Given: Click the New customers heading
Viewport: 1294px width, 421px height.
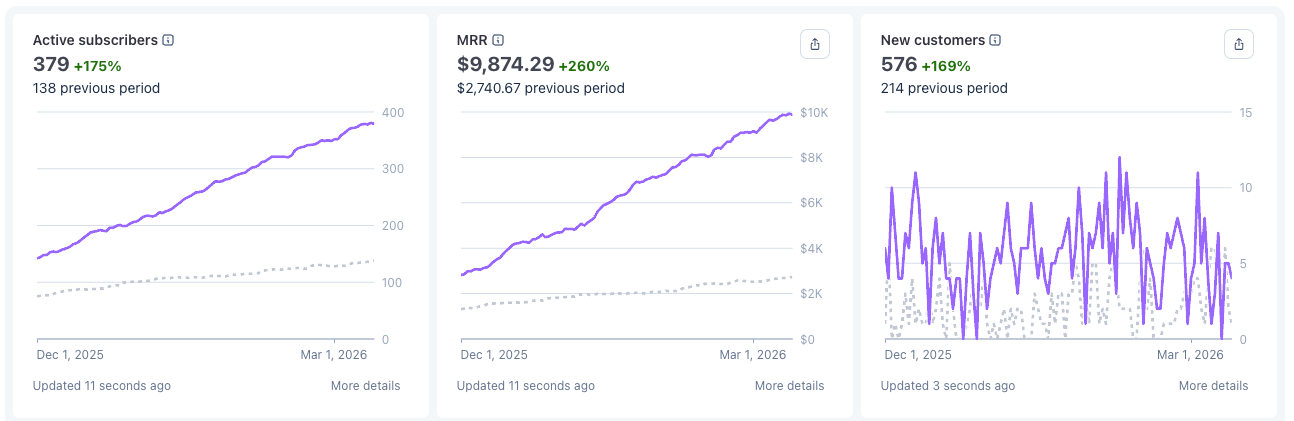Looking at the screenshot, I should (x=933, y=40).
